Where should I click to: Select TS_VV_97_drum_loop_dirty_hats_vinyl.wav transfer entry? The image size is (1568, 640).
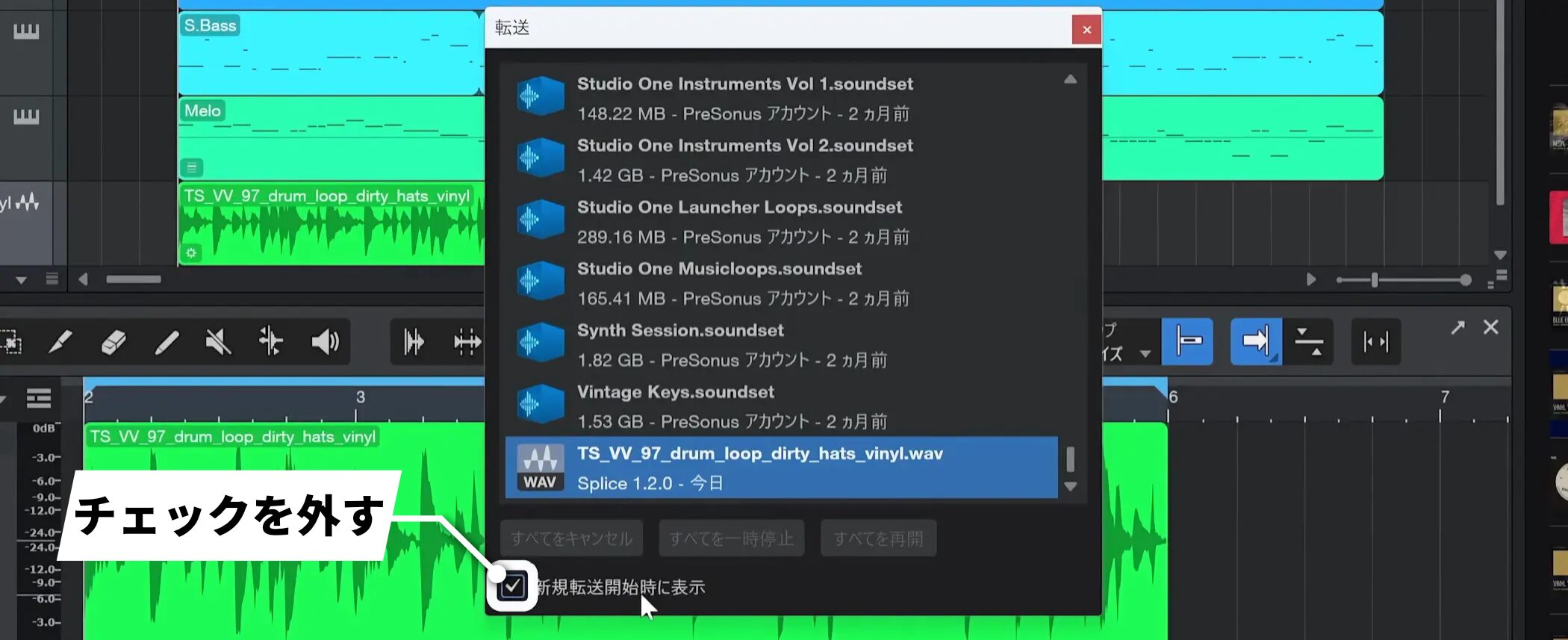tap(781, 467)
